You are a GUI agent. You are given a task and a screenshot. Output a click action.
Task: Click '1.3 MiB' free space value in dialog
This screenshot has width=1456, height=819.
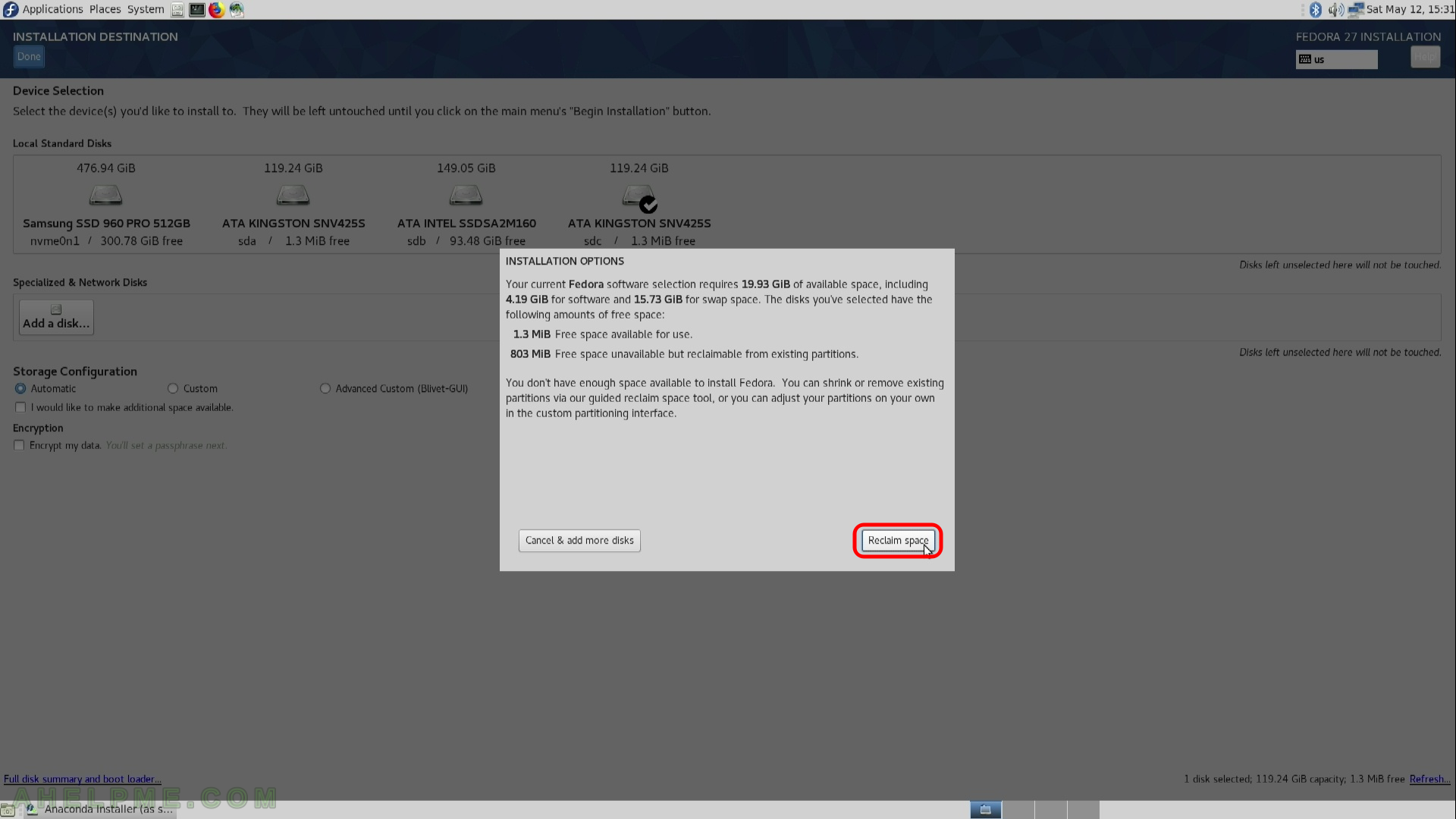pos(532,334)
